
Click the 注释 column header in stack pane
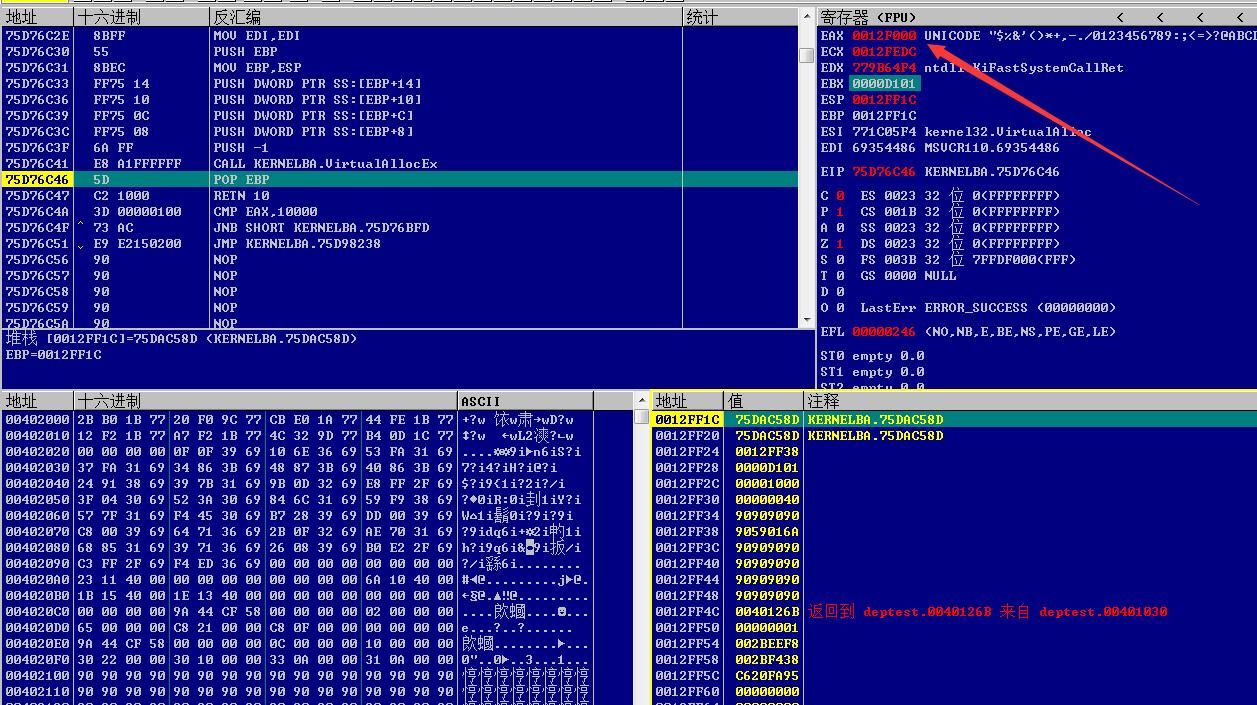1030,401
